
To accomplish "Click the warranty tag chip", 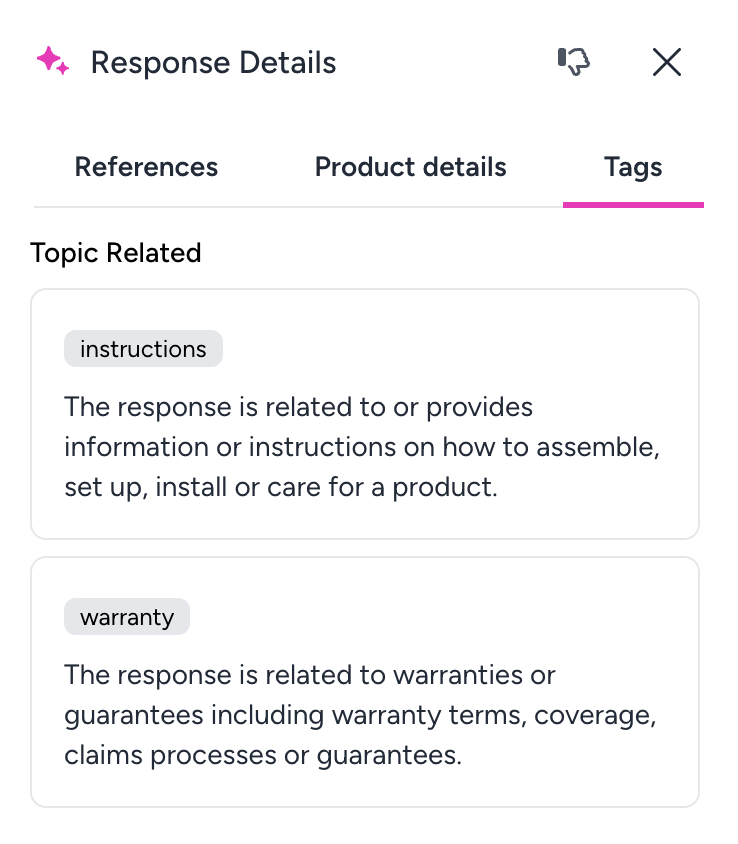I will [x=127, y=617].
